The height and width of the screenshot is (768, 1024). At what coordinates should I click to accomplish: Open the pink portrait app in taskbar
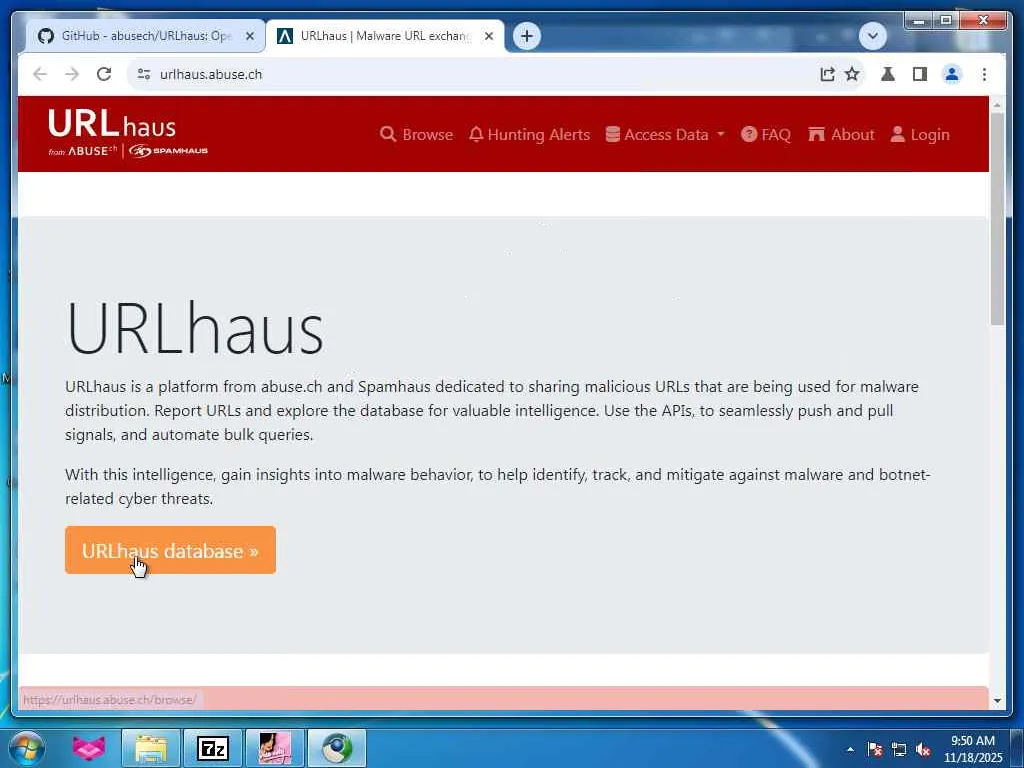coord(275,748)
